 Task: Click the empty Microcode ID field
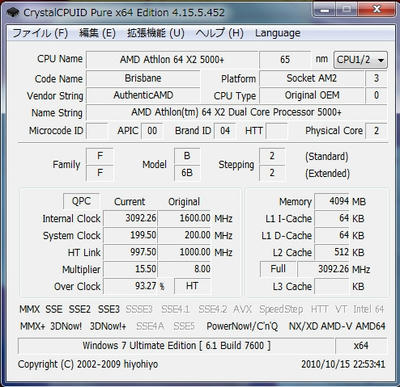pyautogui.click(x=97, y=130)
